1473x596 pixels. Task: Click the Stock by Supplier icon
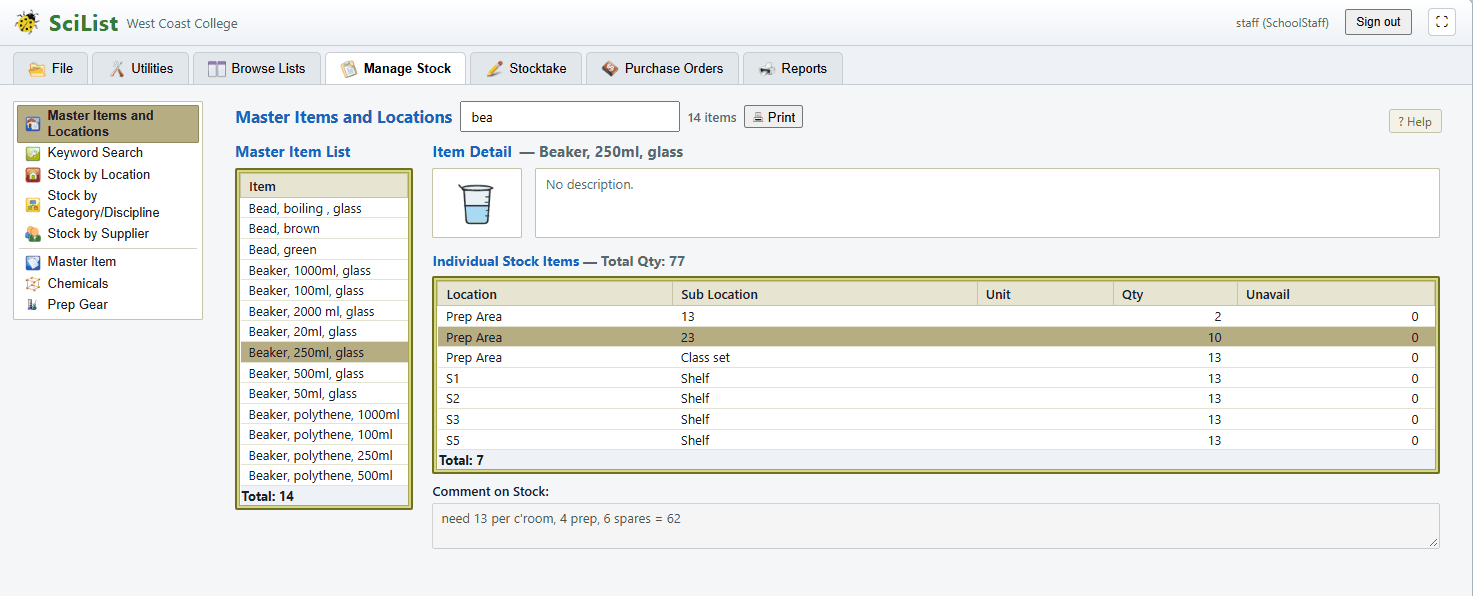[x=33, y=234]
